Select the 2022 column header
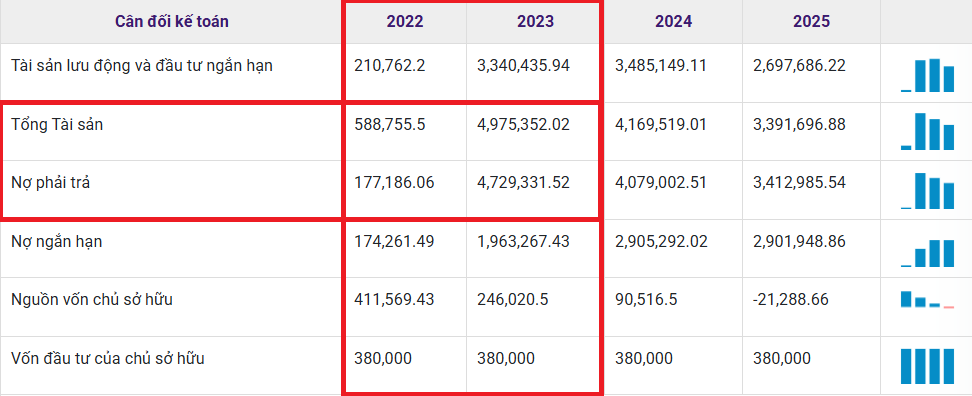Screen dimensions: 972x396 [x=405, y=22]
